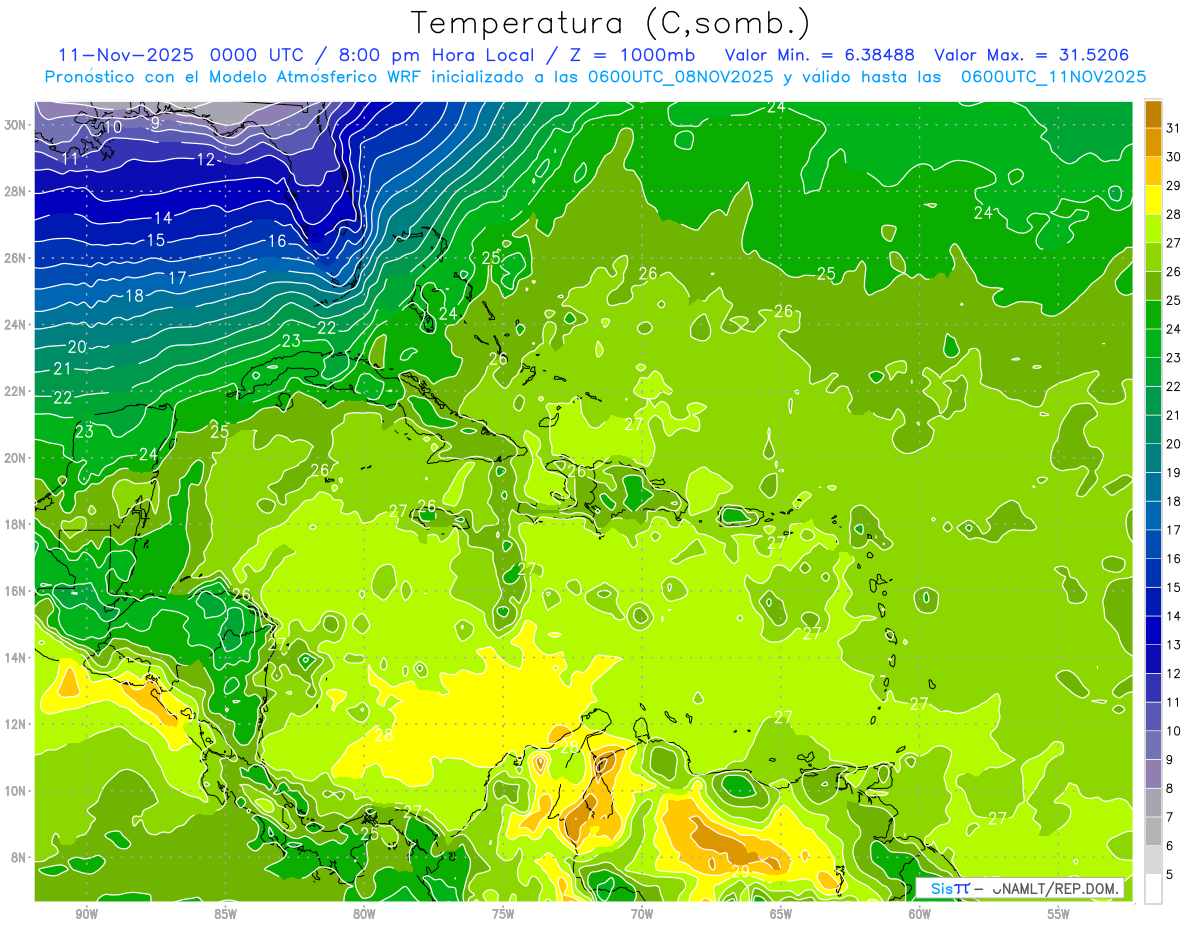Click the colorbar number 26
This screenshot has width=1200, height=927.
coord(1174,272)
